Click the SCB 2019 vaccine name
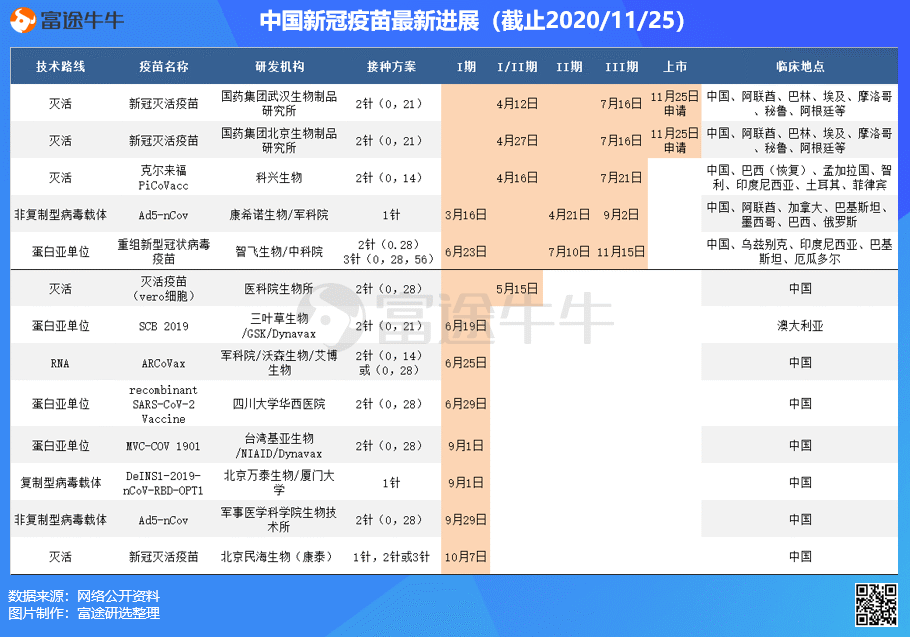Screen dimensions: 910x637 (x=164, y=326)
